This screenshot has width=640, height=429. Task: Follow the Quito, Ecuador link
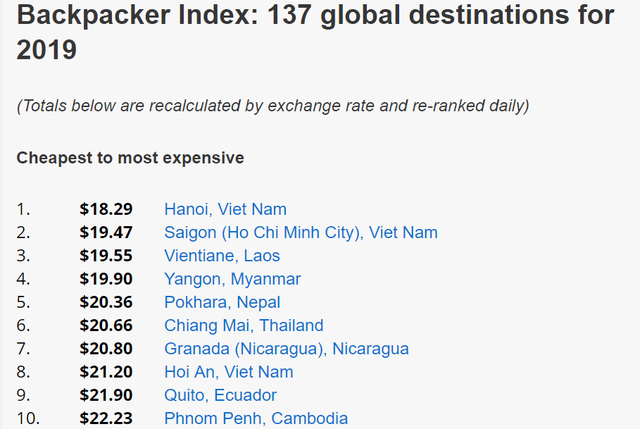pos(220,396)
